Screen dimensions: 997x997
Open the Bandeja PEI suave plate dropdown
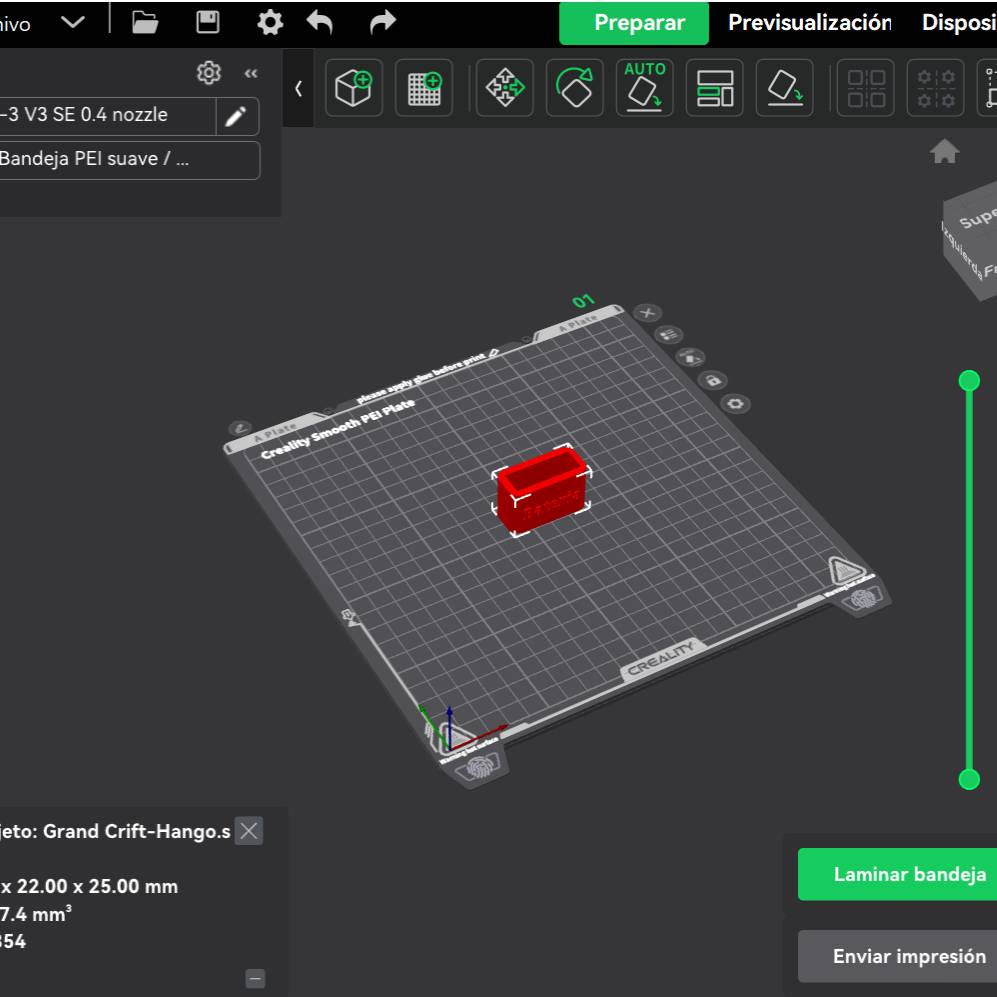tap(128, 160)
